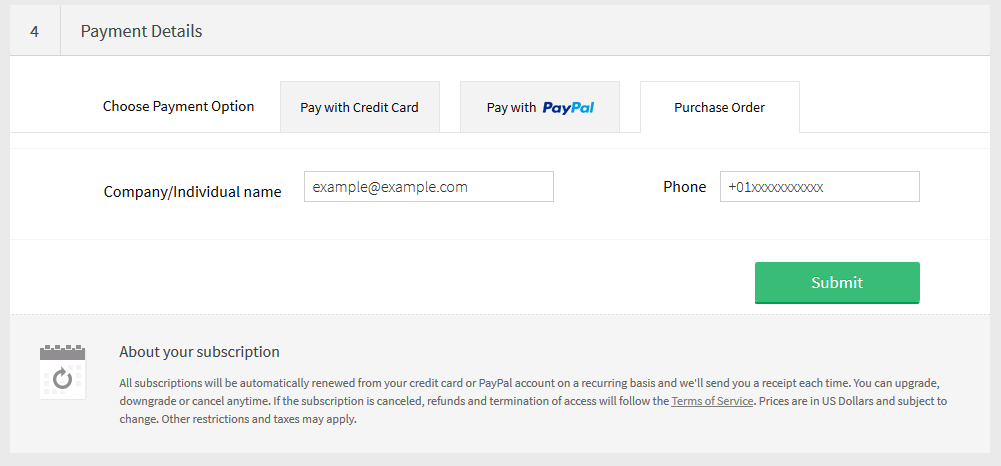Viewport: 1001px width, 466px height.
Task: Click the calendar renewal icon beside subscription info
Action: (62, 371)
